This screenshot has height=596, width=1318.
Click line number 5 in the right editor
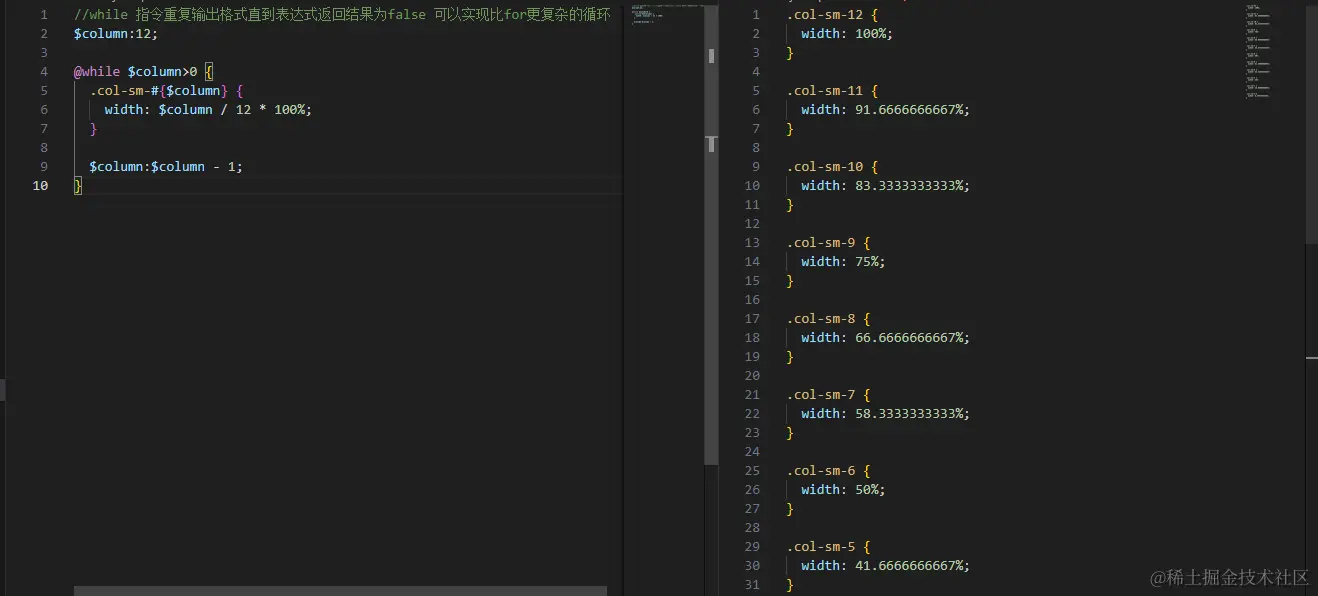point(756,91)
